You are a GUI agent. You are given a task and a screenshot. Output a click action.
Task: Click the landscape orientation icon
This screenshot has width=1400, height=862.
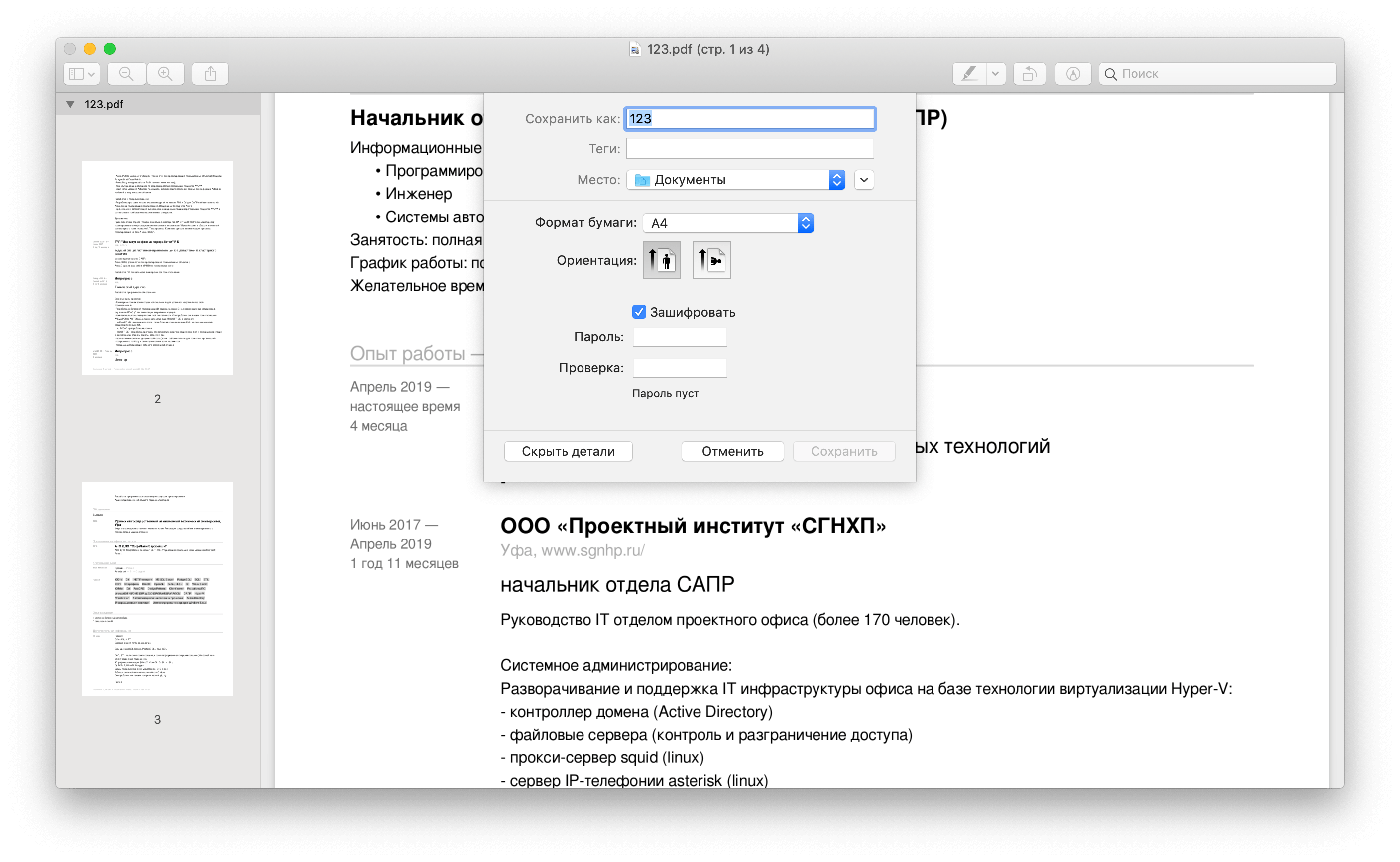[710, 260]
